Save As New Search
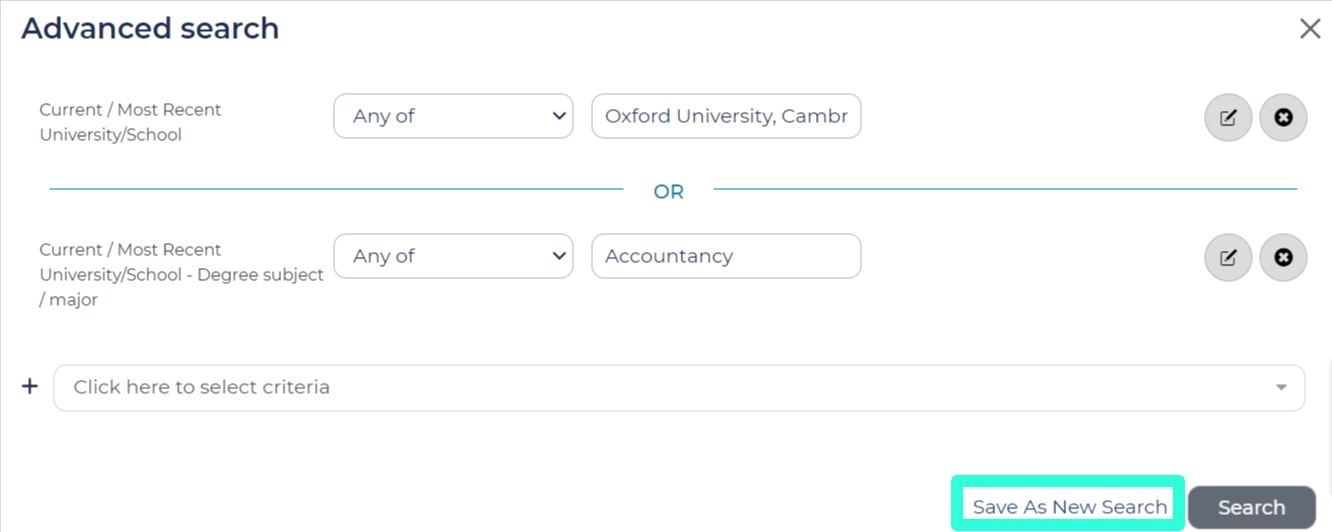The image size is (1332, 532). [1069, 506]
